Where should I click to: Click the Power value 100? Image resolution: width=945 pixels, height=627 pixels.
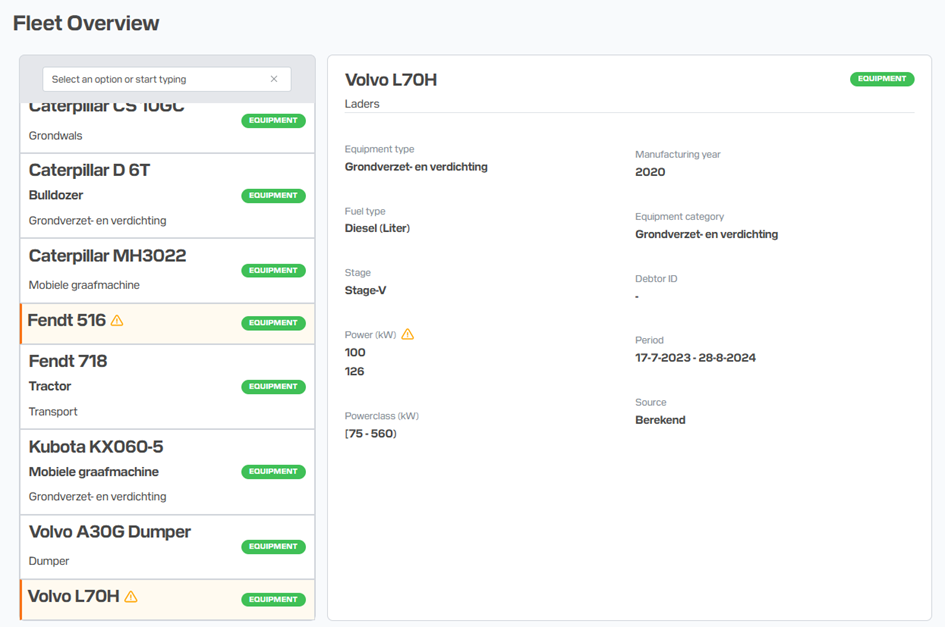[x=355, y=353]
